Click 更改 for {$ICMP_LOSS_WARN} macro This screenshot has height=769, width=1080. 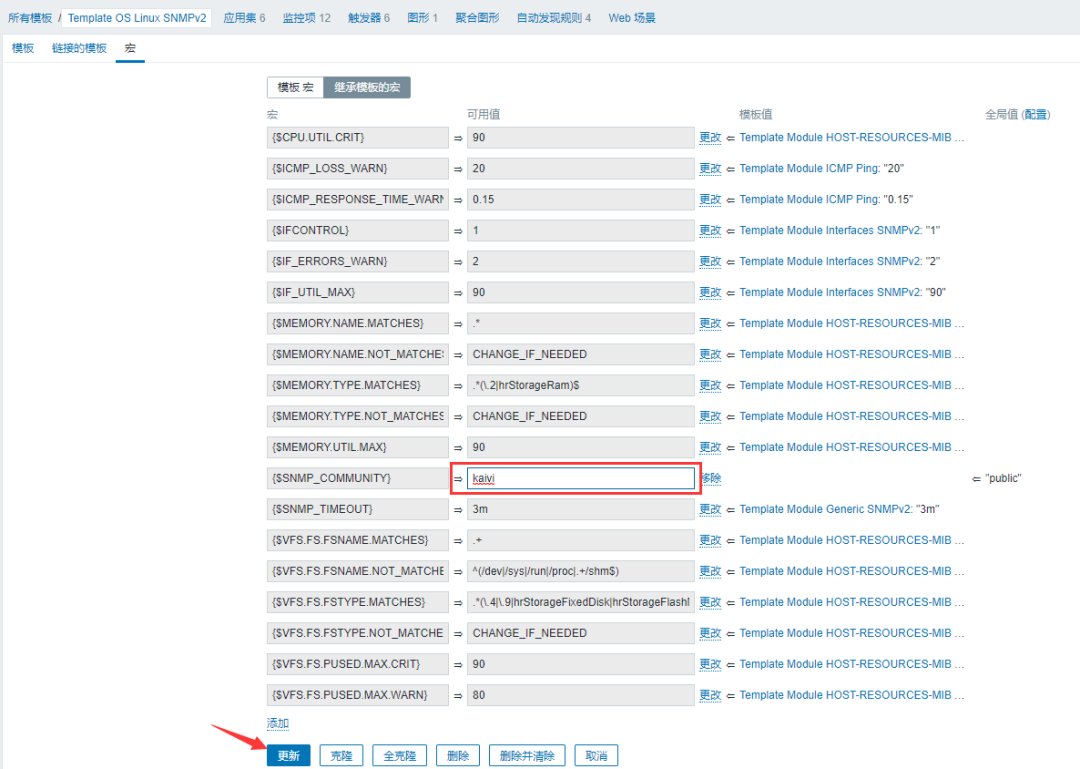click(x=710, y=169)
